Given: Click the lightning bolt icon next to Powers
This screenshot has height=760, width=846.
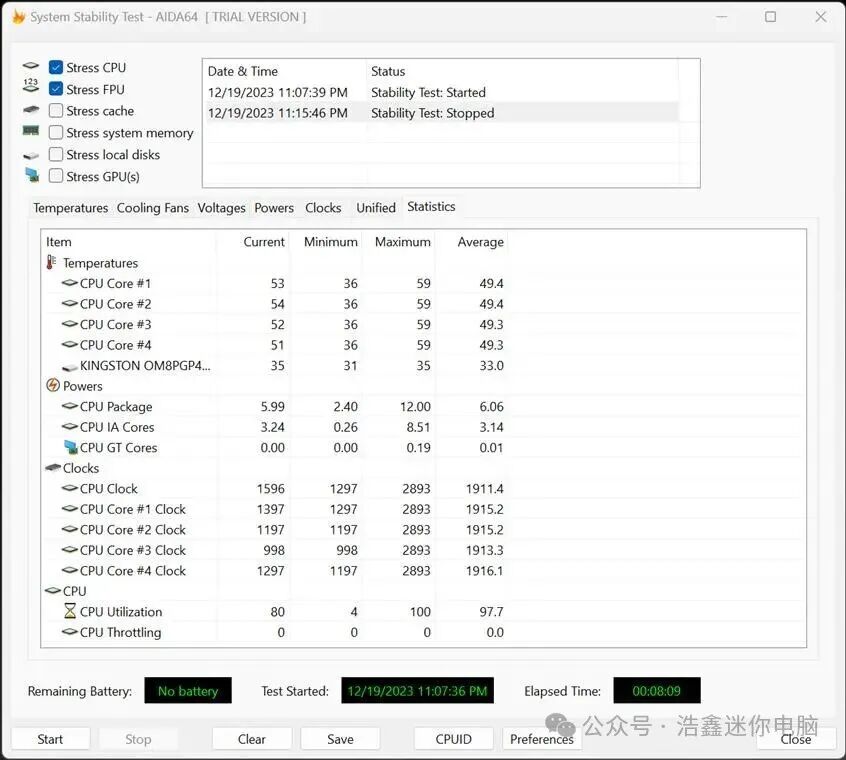Looking at the screenshot, I should [x=53, y=385].
